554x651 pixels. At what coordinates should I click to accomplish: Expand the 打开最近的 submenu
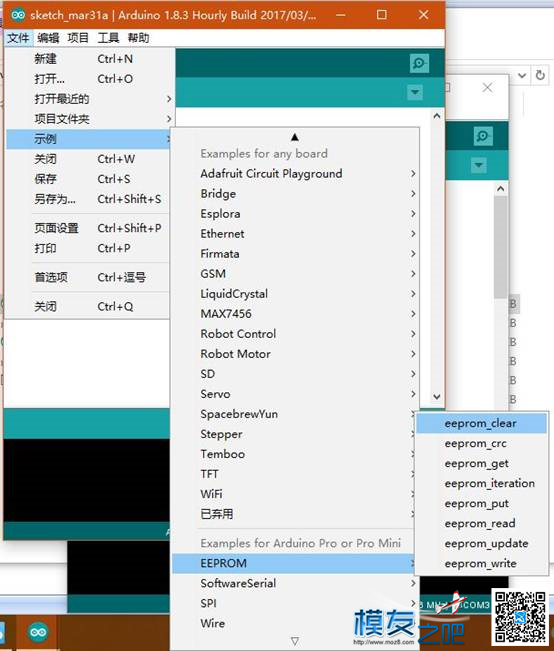pos(89,99)
